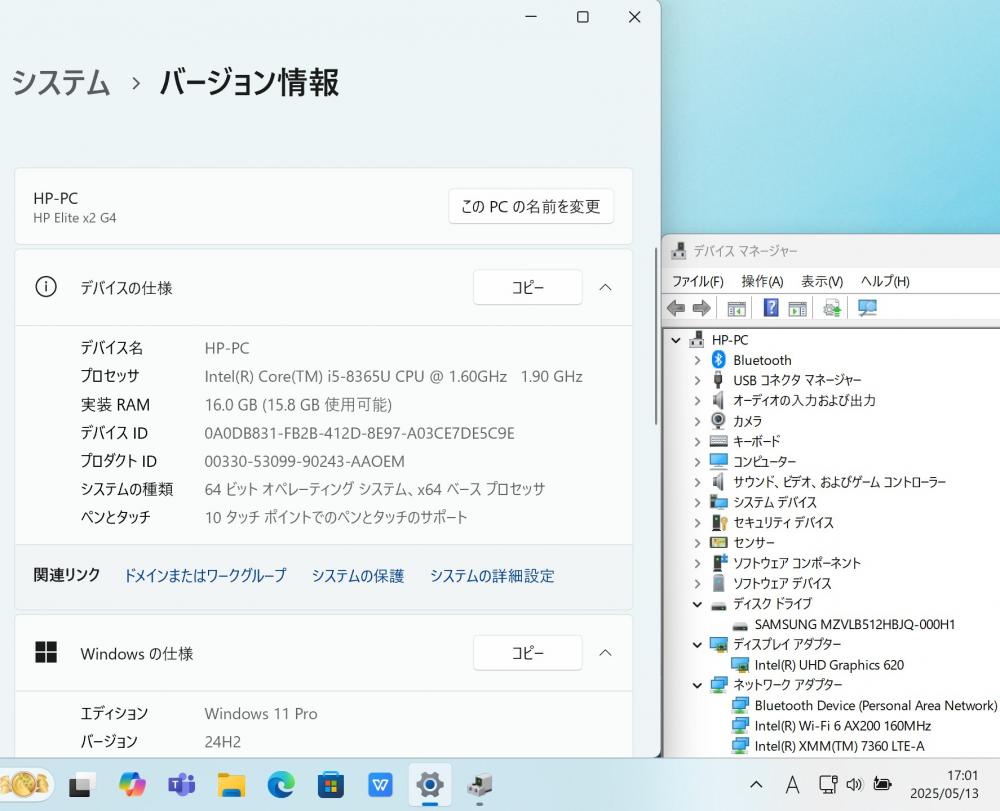Select the セキュリティ デバイス tree item
The height and width of the screenshot is (811, 1000).
[783, 523]
